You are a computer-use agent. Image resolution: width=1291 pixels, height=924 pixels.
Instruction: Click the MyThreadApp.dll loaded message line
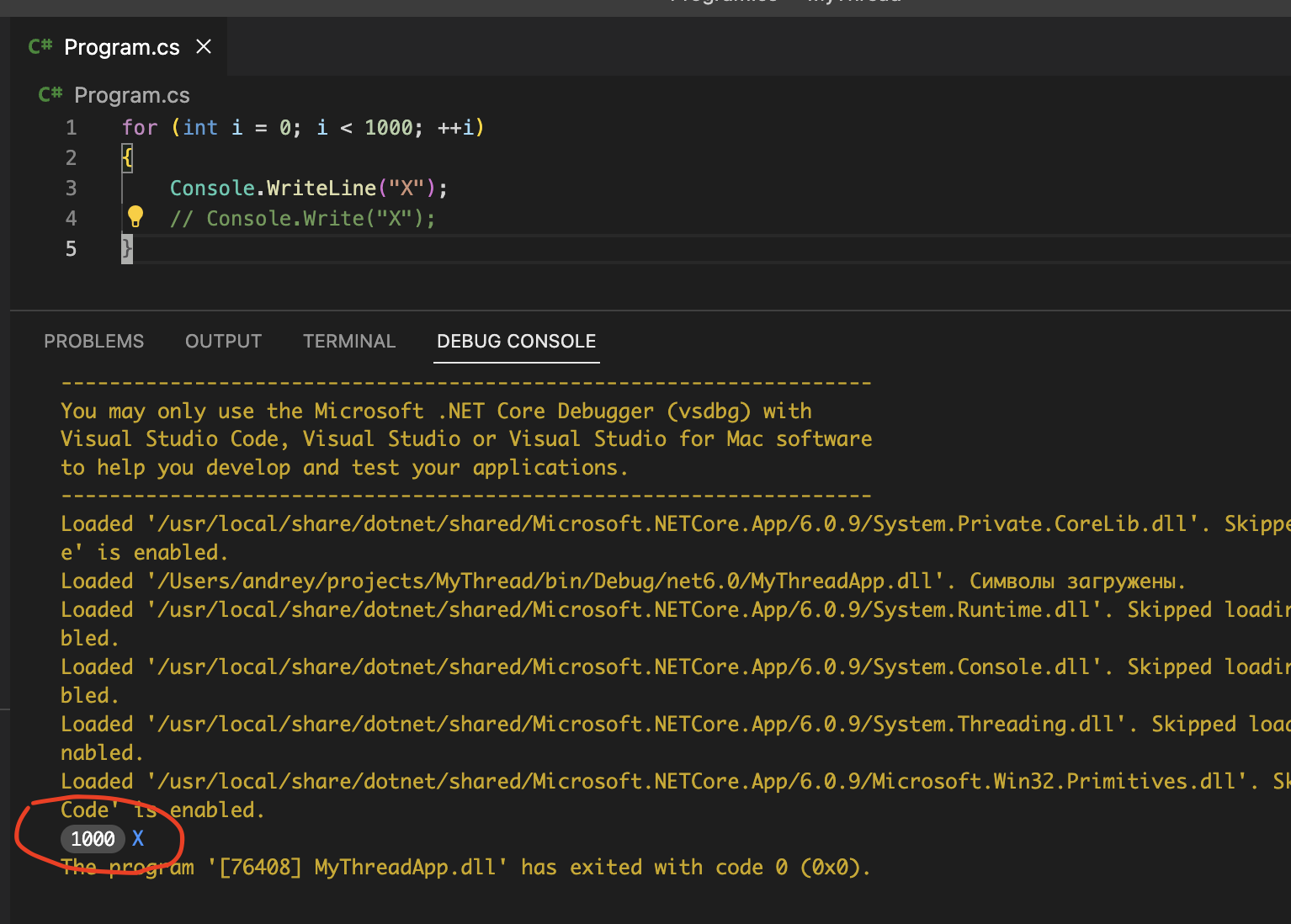(x=623, y=581)
